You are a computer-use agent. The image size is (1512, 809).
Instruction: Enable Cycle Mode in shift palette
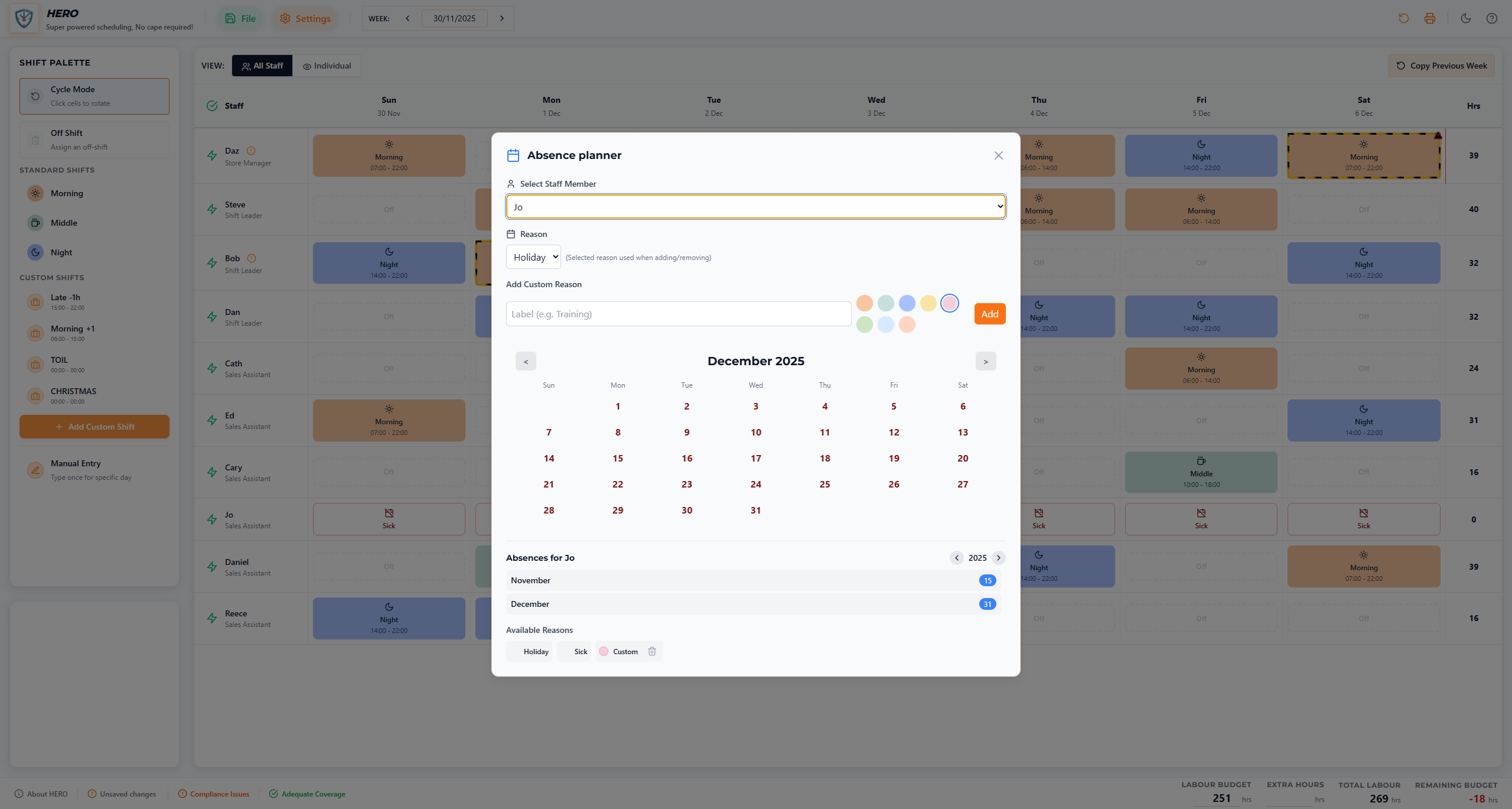94,96
